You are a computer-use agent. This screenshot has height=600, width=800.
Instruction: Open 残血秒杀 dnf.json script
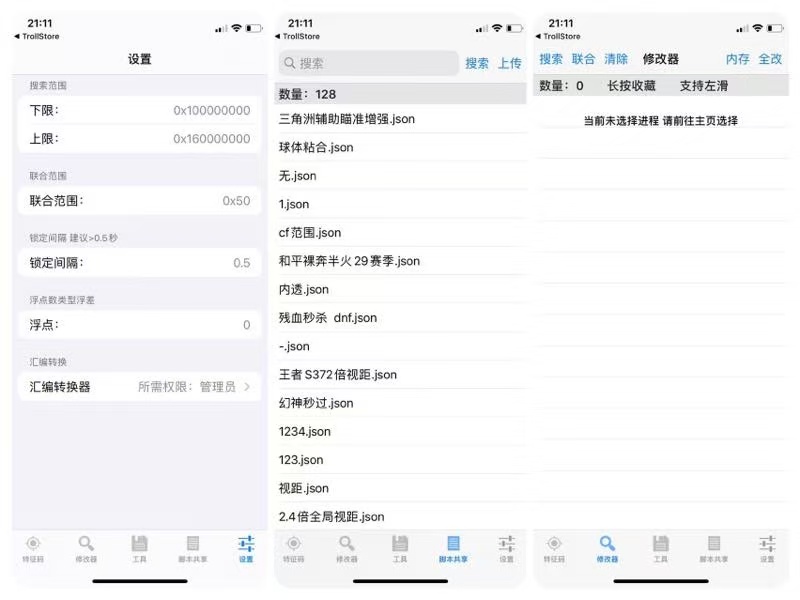coord(401,318)
